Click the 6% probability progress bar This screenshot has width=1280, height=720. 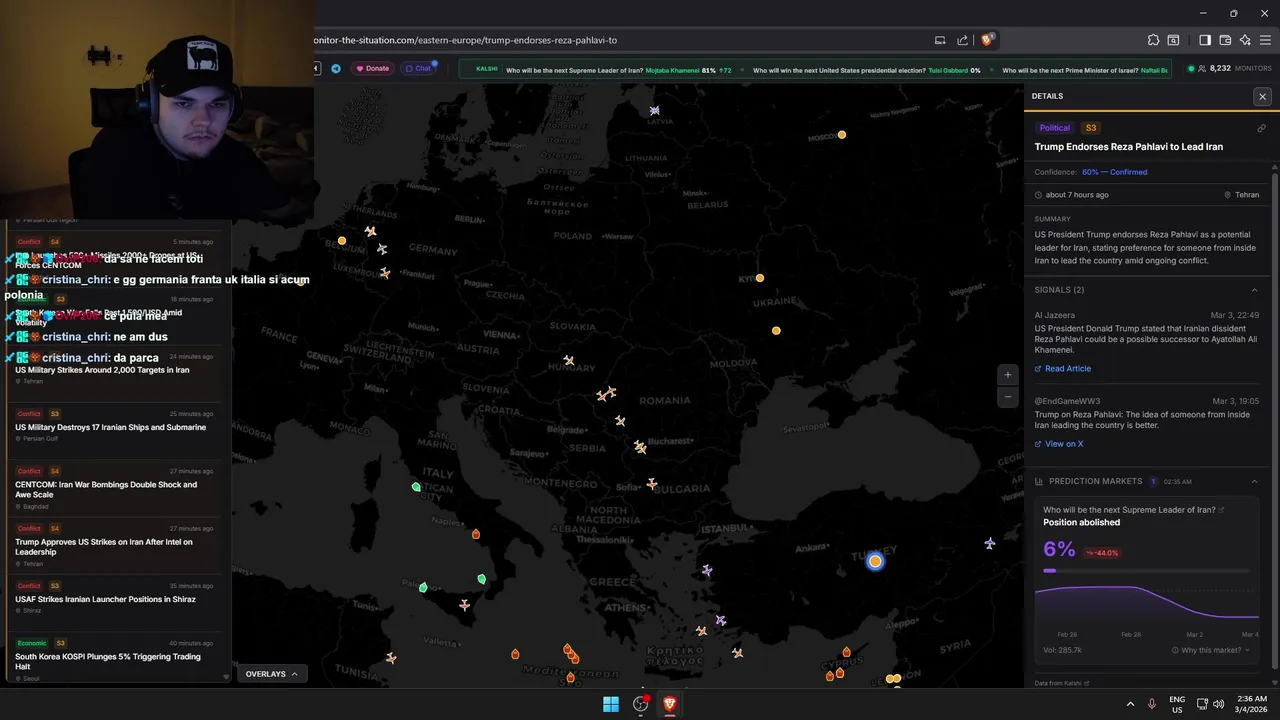pyautogui.click(x=1146, y=571)
